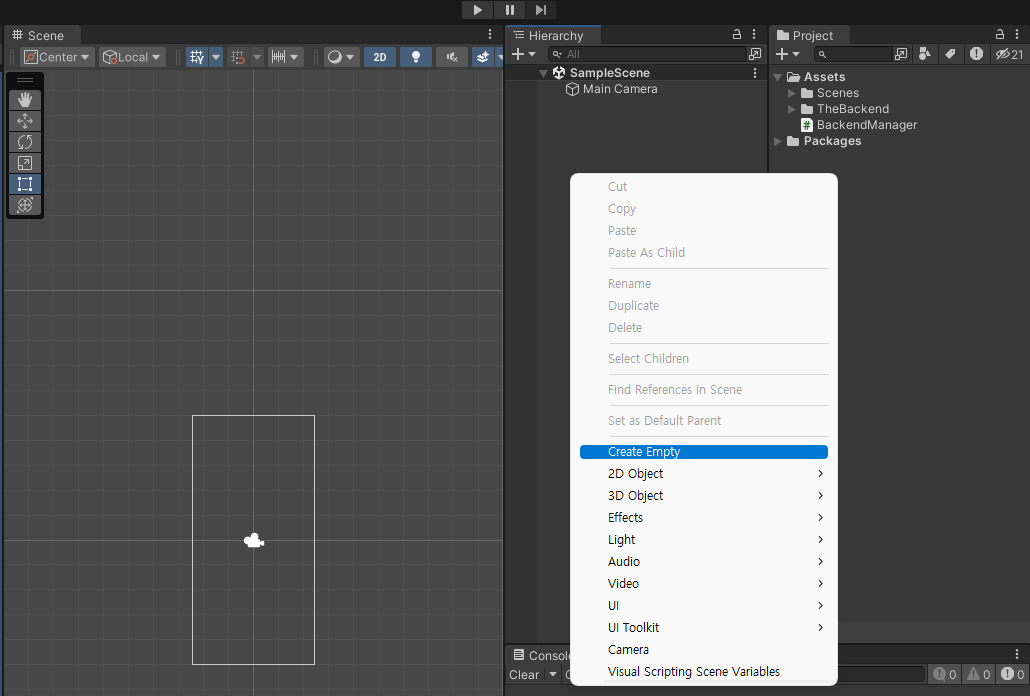This screenshot has width=1030, height=696.
Task: Open the Hierarchy panel's three-dot menu
Action: [x=754, y=34]
